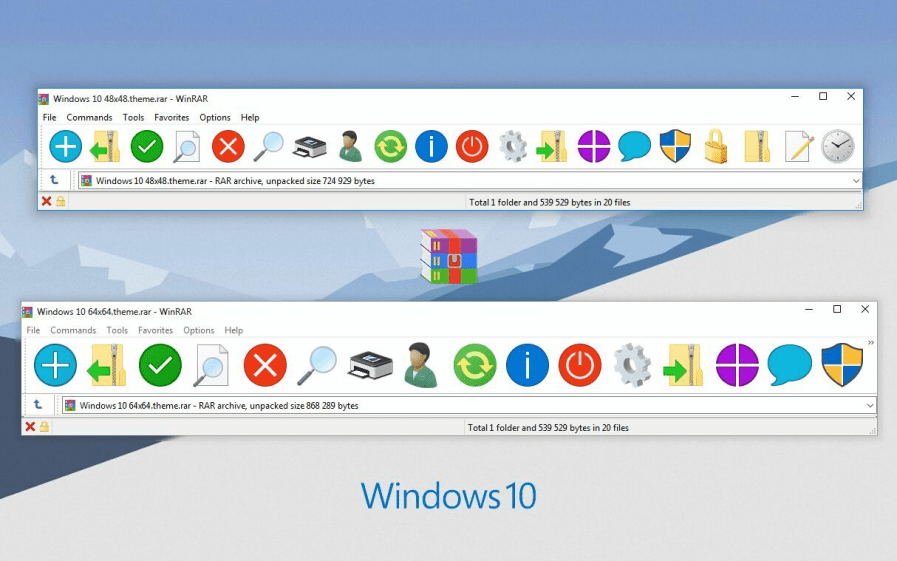Click the green checkmark Test icon in the top window
Viewport: 897px width, 561px height.
pos(147,147)
